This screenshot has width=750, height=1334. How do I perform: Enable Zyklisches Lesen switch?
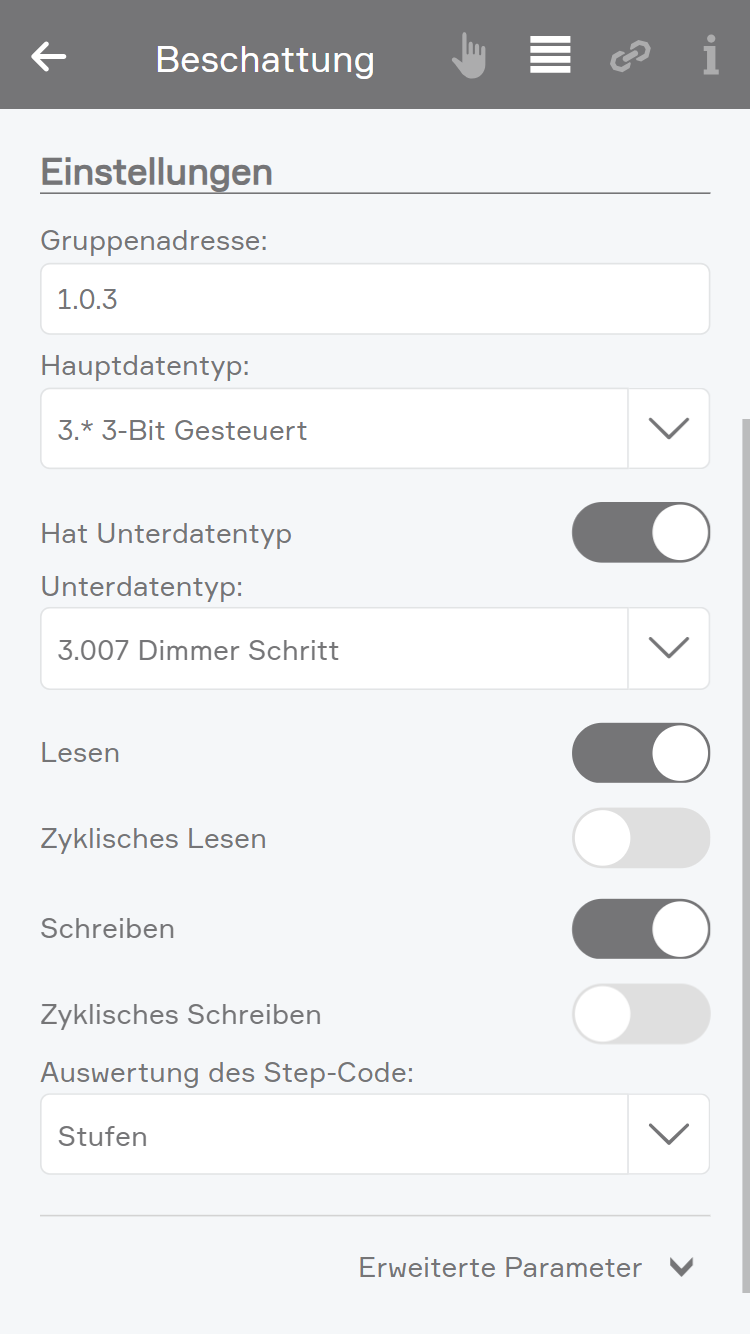pos(640,838)
